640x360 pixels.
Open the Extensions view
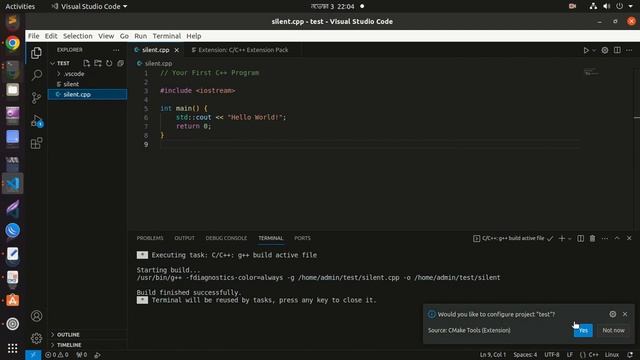[36, 143]
